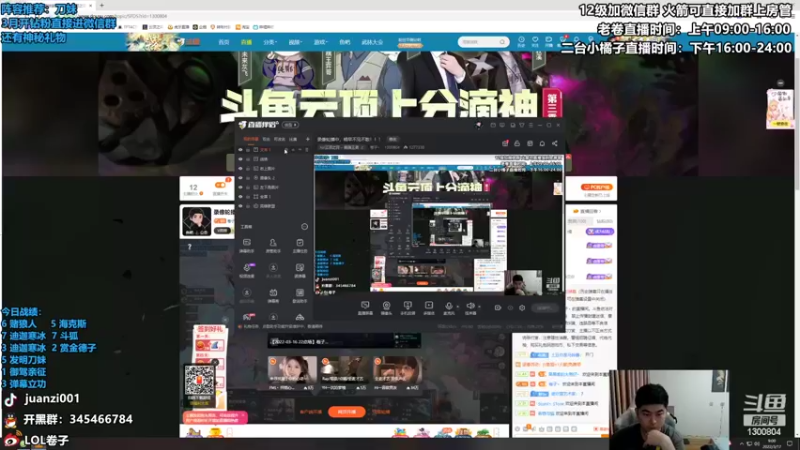Expand 游戏 dropdown in navigation bar

[320, 42]
